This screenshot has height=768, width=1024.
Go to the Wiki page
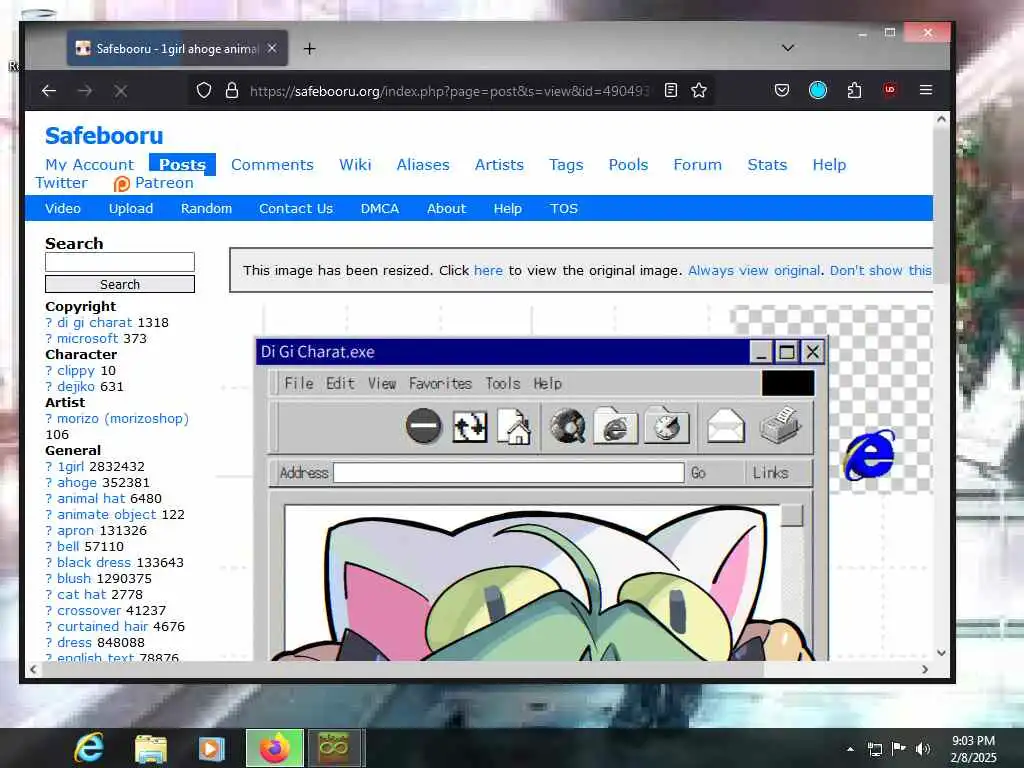(355, 165)
